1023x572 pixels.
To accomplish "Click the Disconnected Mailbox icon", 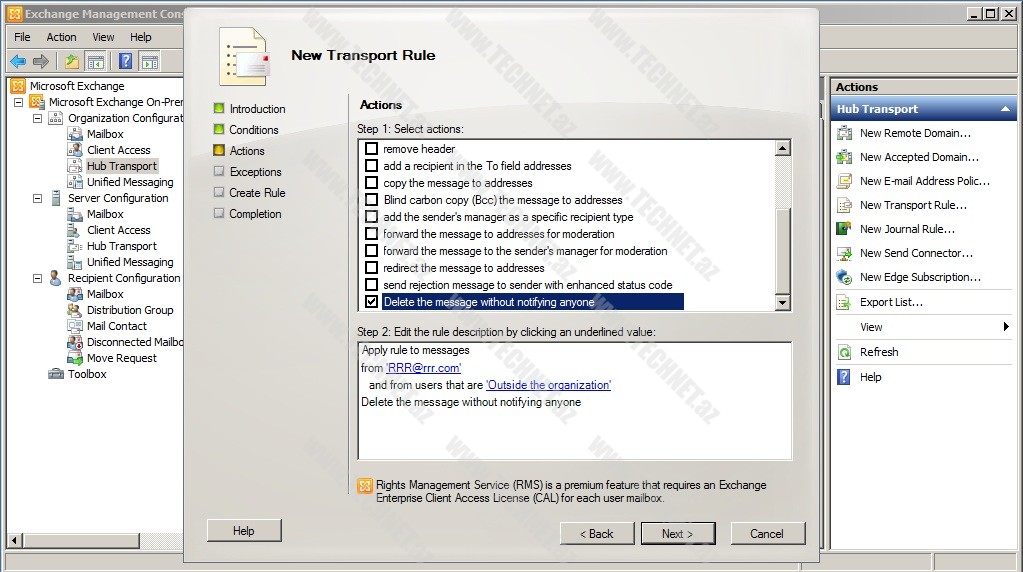I will tap(74, 342).
